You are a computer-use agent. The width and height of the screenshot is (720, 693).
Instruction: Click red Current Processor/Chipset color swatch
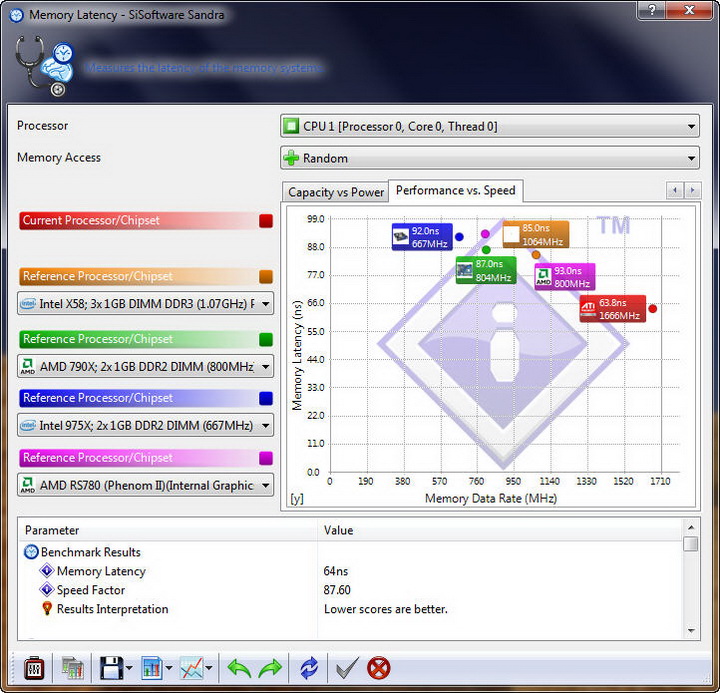click(x=266, y=221)
